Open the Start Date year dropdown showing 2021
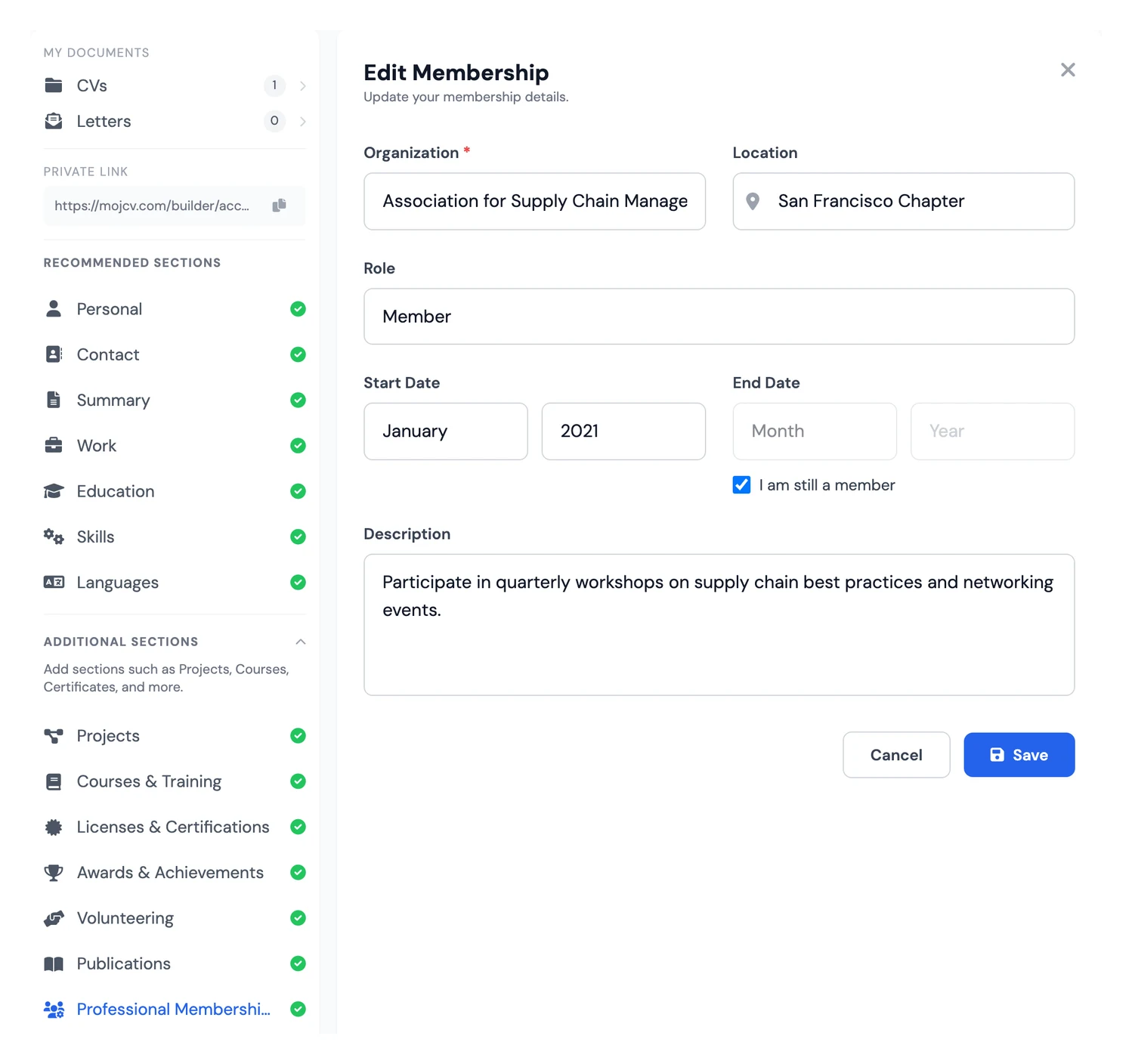The height and width of the screenshot is (1064, 1132). point(623,431)
